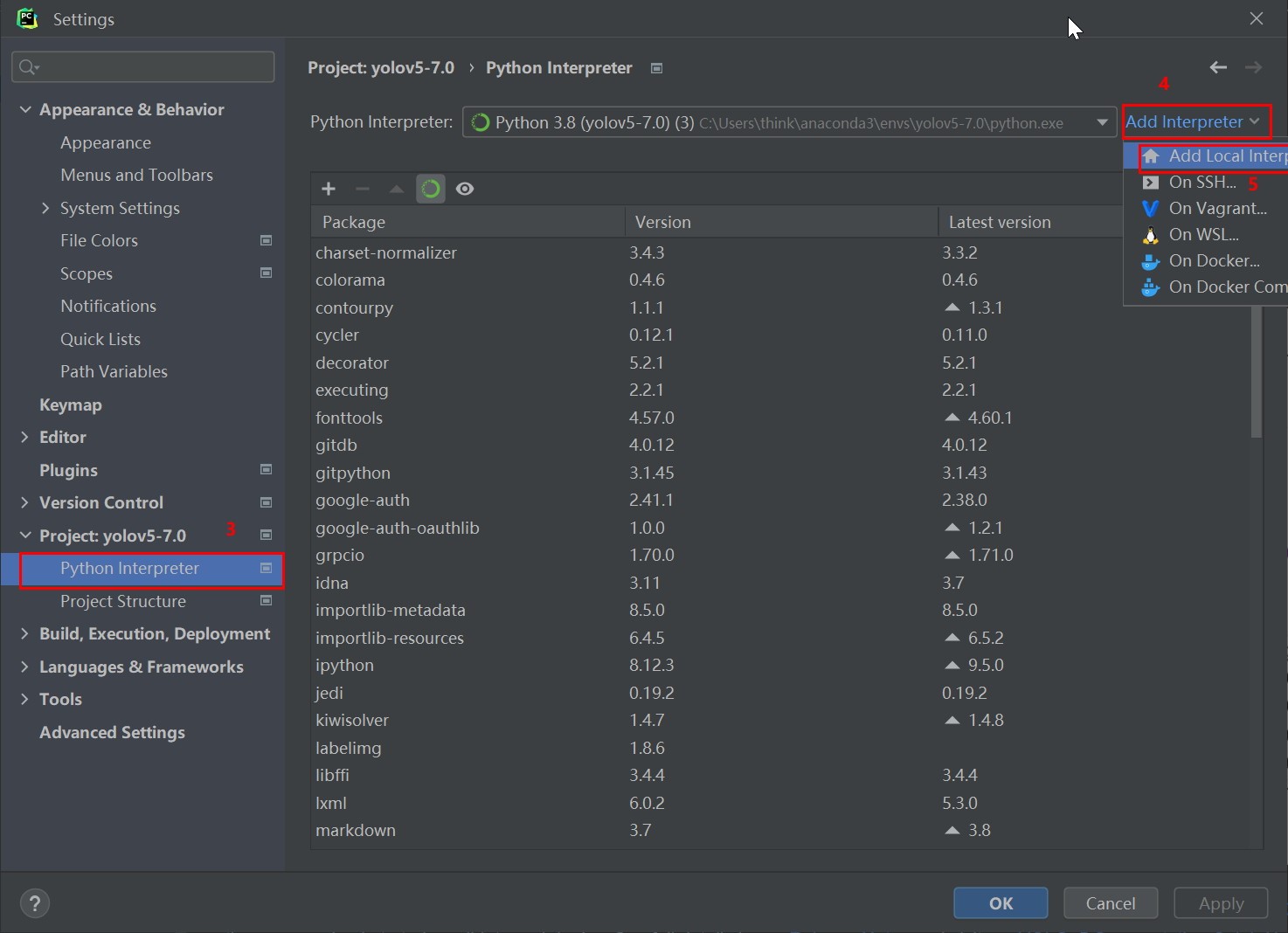Expand the System Settings node
This screenshot has width=1288, height=933.
45,208
